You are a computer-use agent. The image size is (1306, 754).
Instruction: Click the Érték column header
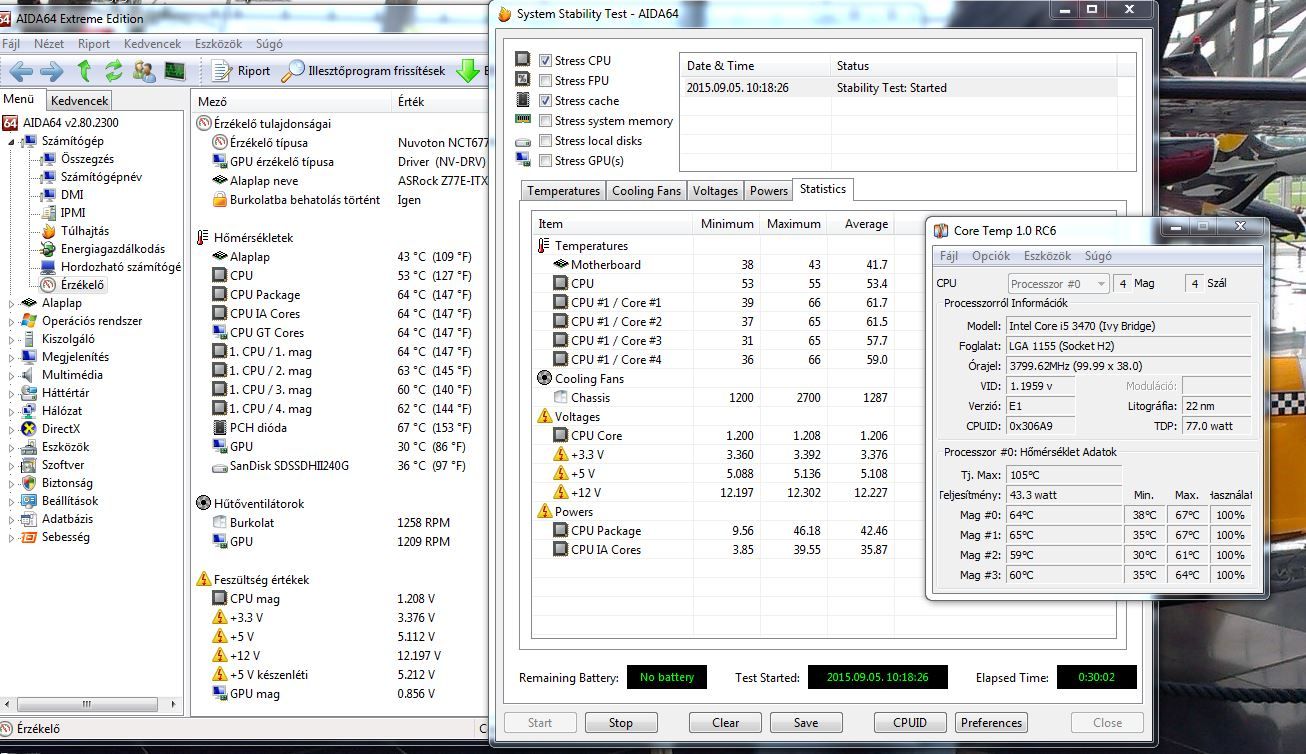(x=440, y=101)
